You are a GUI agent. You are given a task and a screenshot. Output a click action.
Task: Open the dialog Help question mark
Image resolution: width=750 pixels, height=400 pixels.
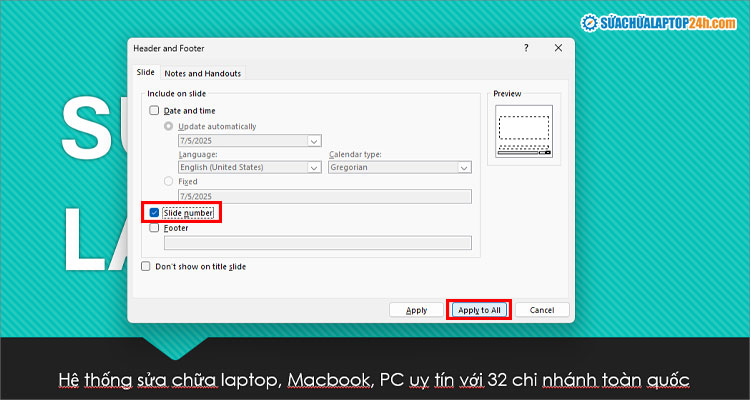[x=526, y=48]
